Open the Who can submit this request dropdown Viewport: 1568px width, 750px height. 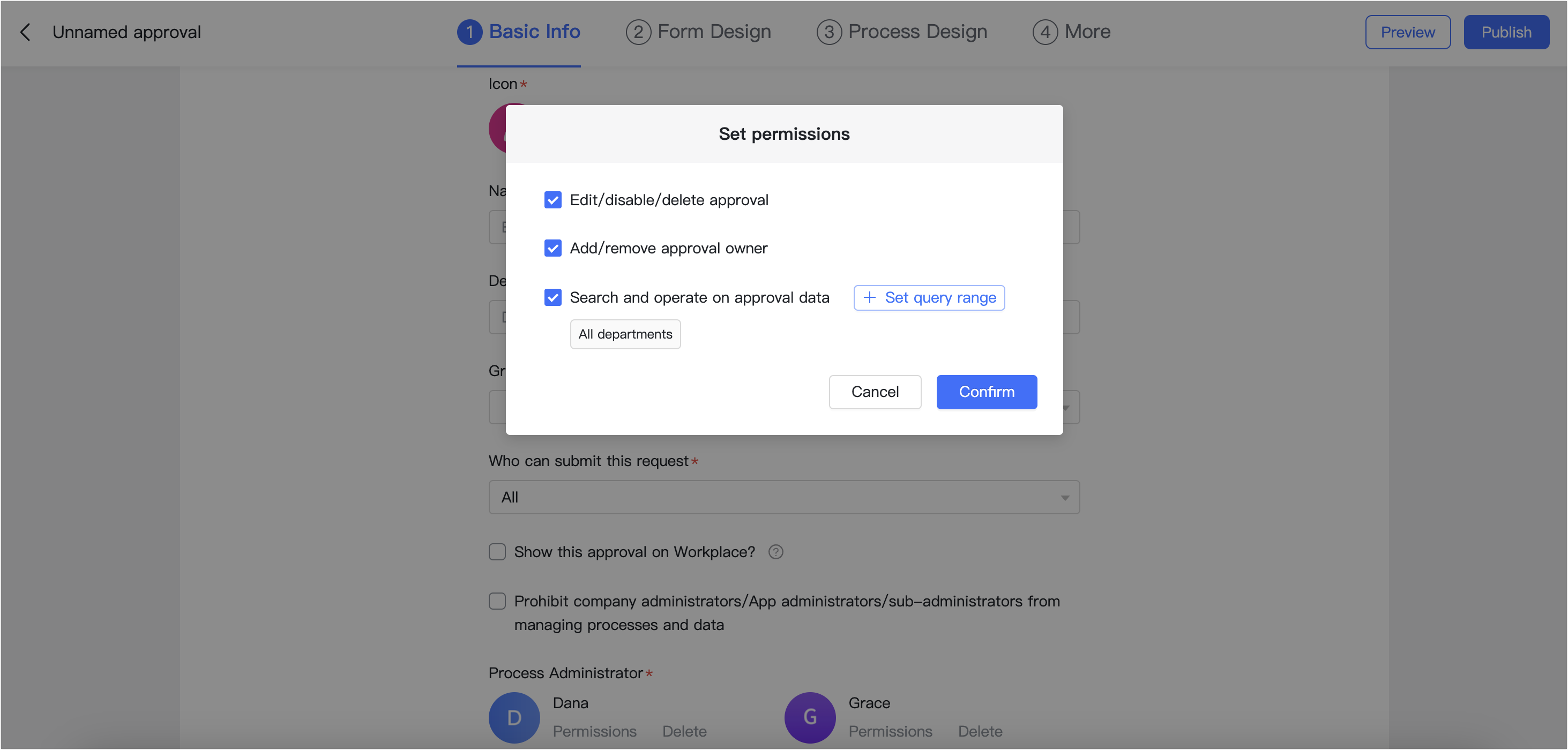coord(783,497)
